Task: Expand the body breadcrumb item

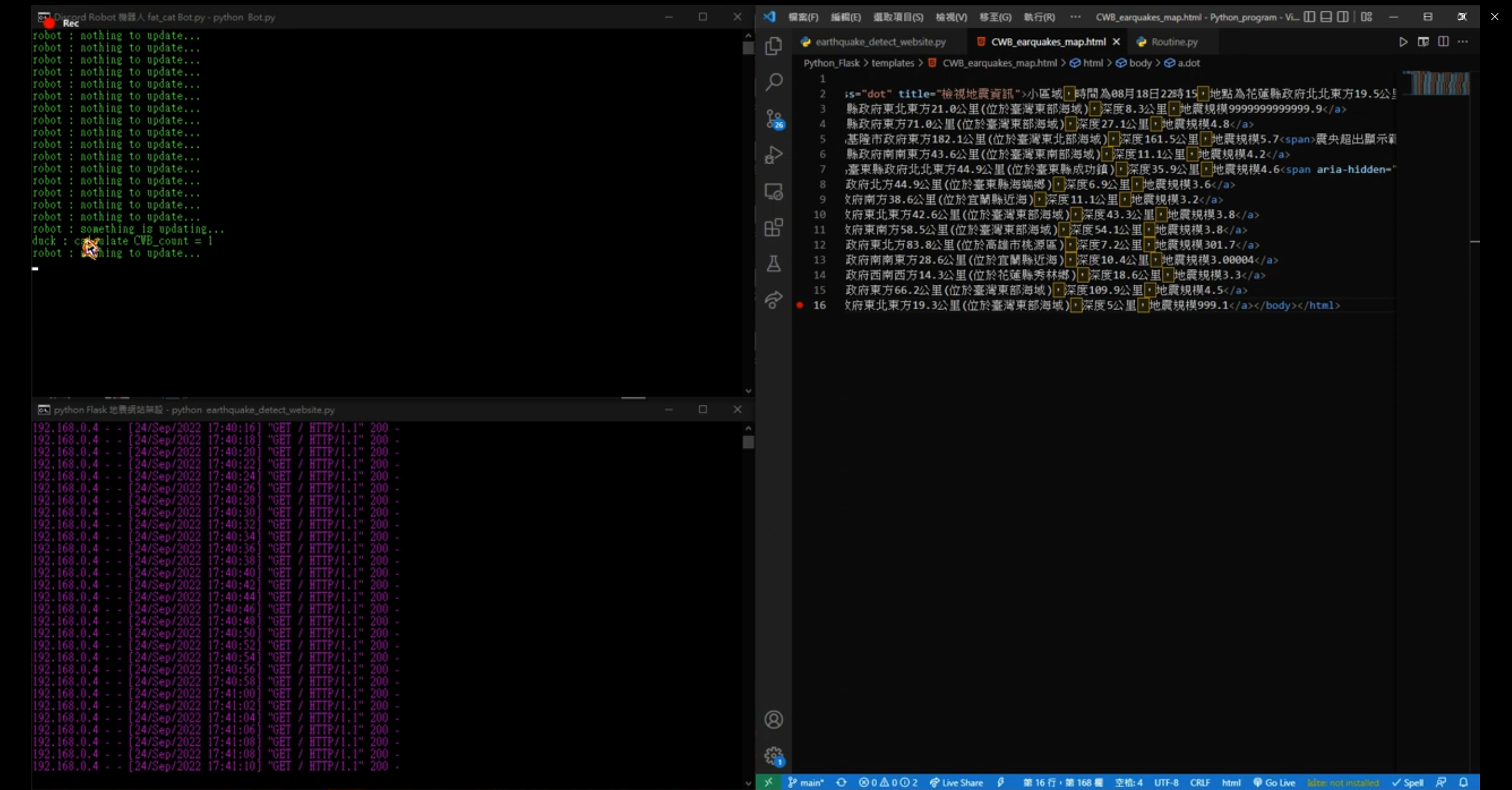Action: [x=1139, y=63]
